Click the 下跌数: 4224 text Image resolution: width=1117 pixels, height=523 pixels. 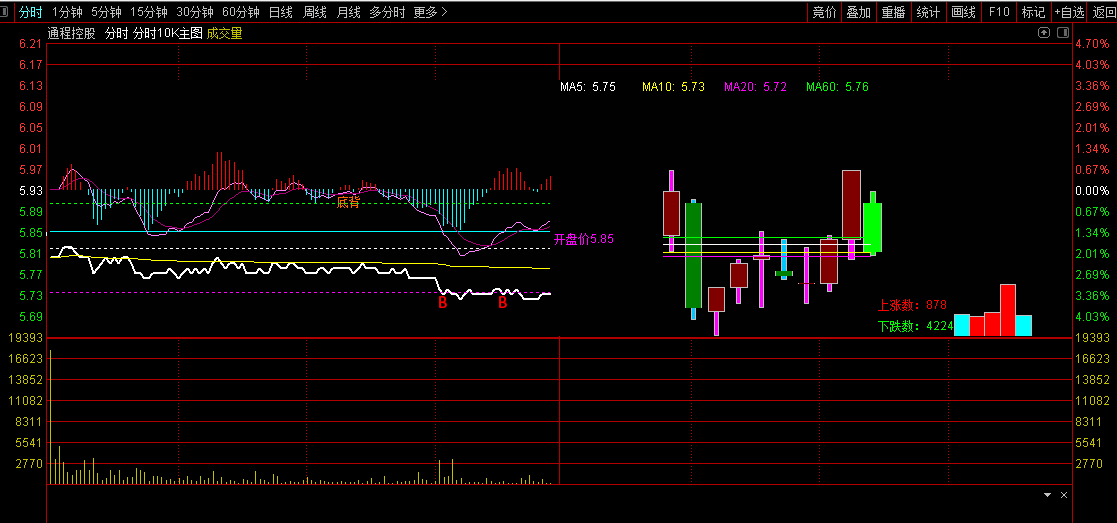[x=915, y=326]
